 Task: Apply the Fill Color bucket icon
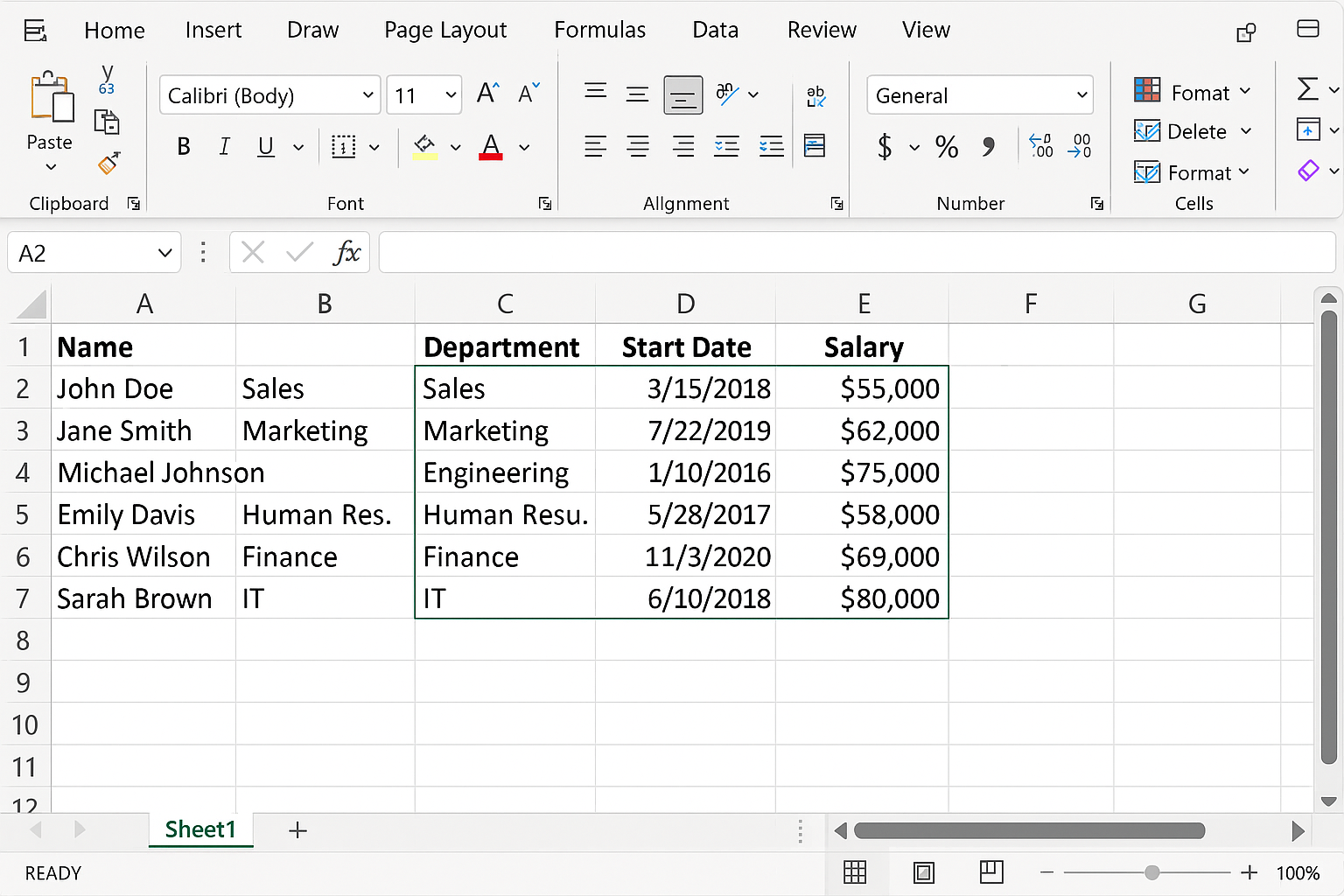[x=425, y=147]
